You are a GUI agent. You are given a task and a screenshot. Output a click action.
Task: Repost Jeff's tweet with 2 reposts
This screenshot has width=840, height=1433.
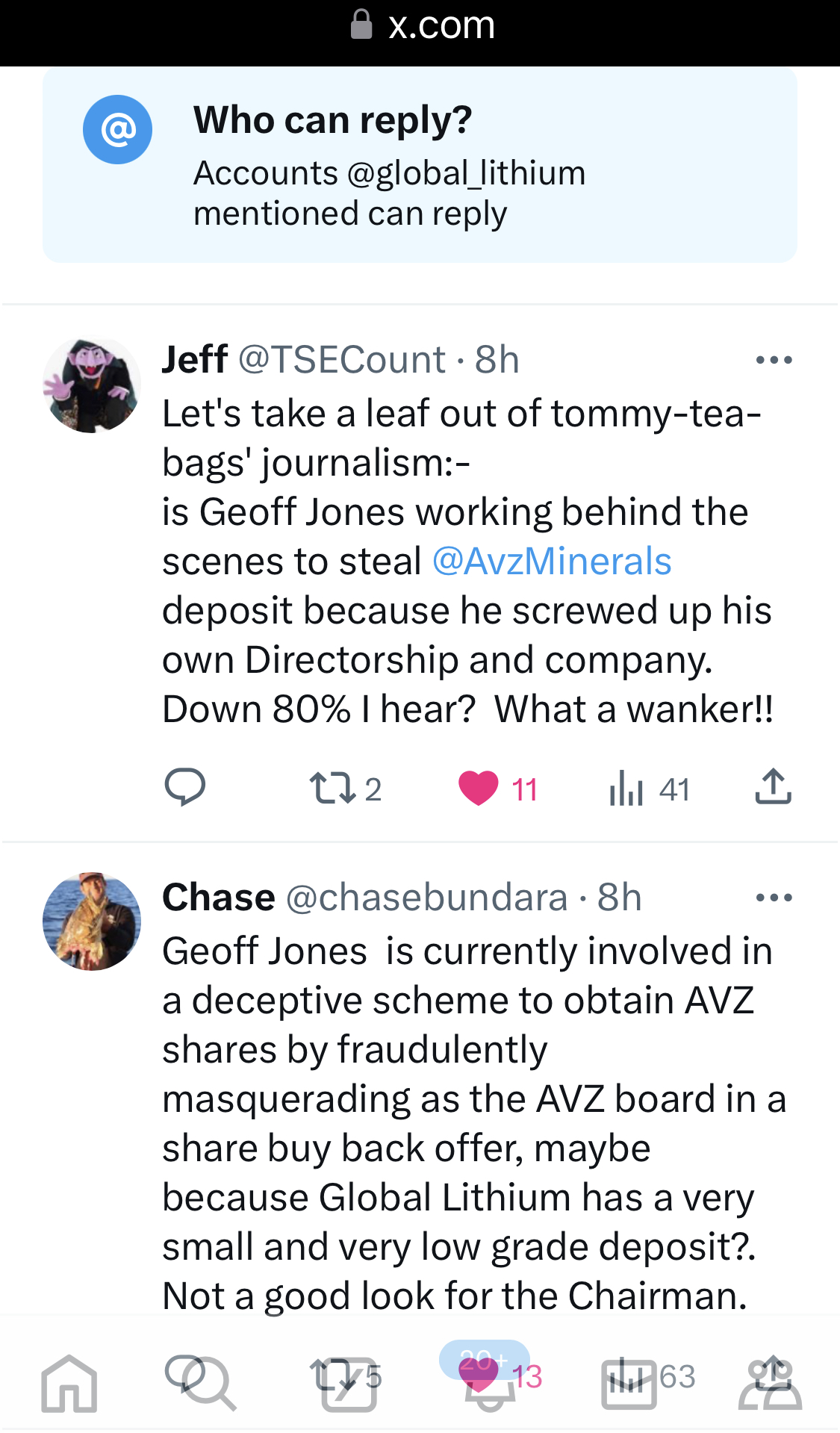333,789
